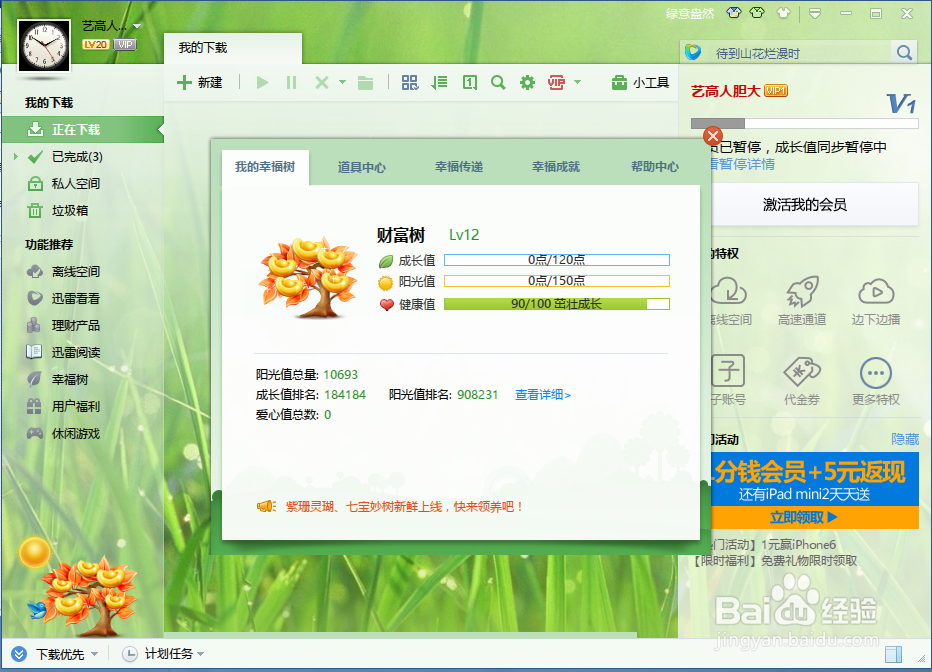This screenshot has width=932, height=672.
Task: Click the green 健康值 progress bar
Action: (557, 302)
